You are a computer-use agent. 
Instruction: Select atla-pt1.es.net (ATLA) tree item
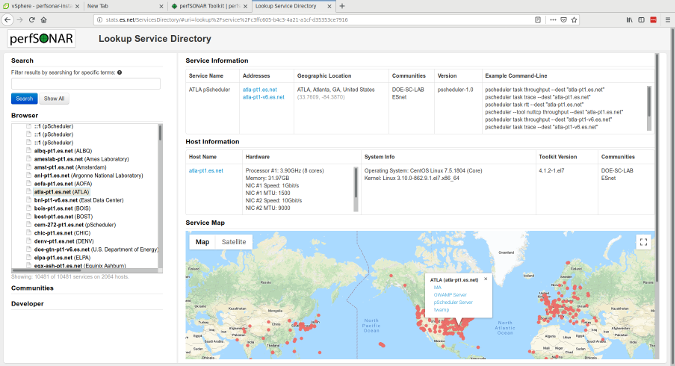coord(62,192)
